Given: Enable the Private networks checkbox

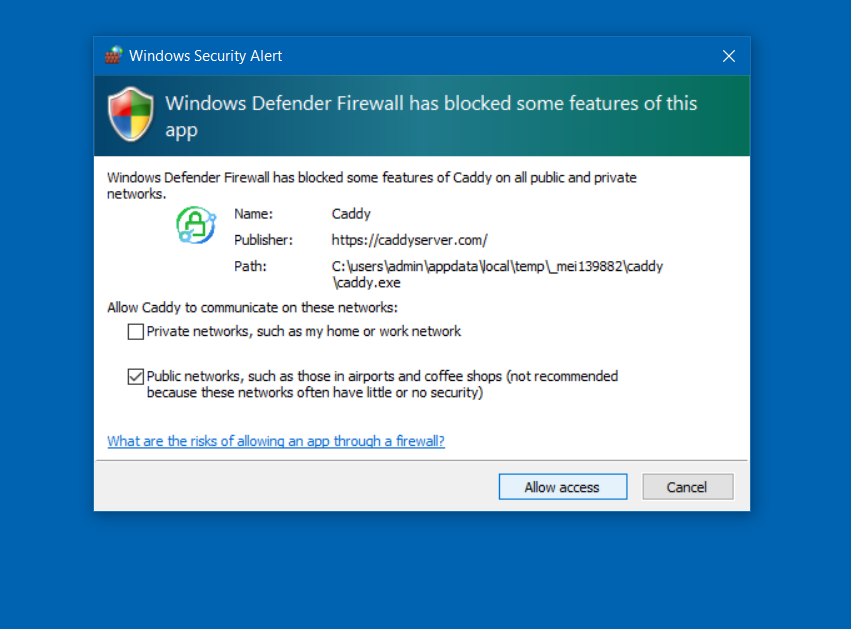Looking at the screenshot, I should coord(136,332).
